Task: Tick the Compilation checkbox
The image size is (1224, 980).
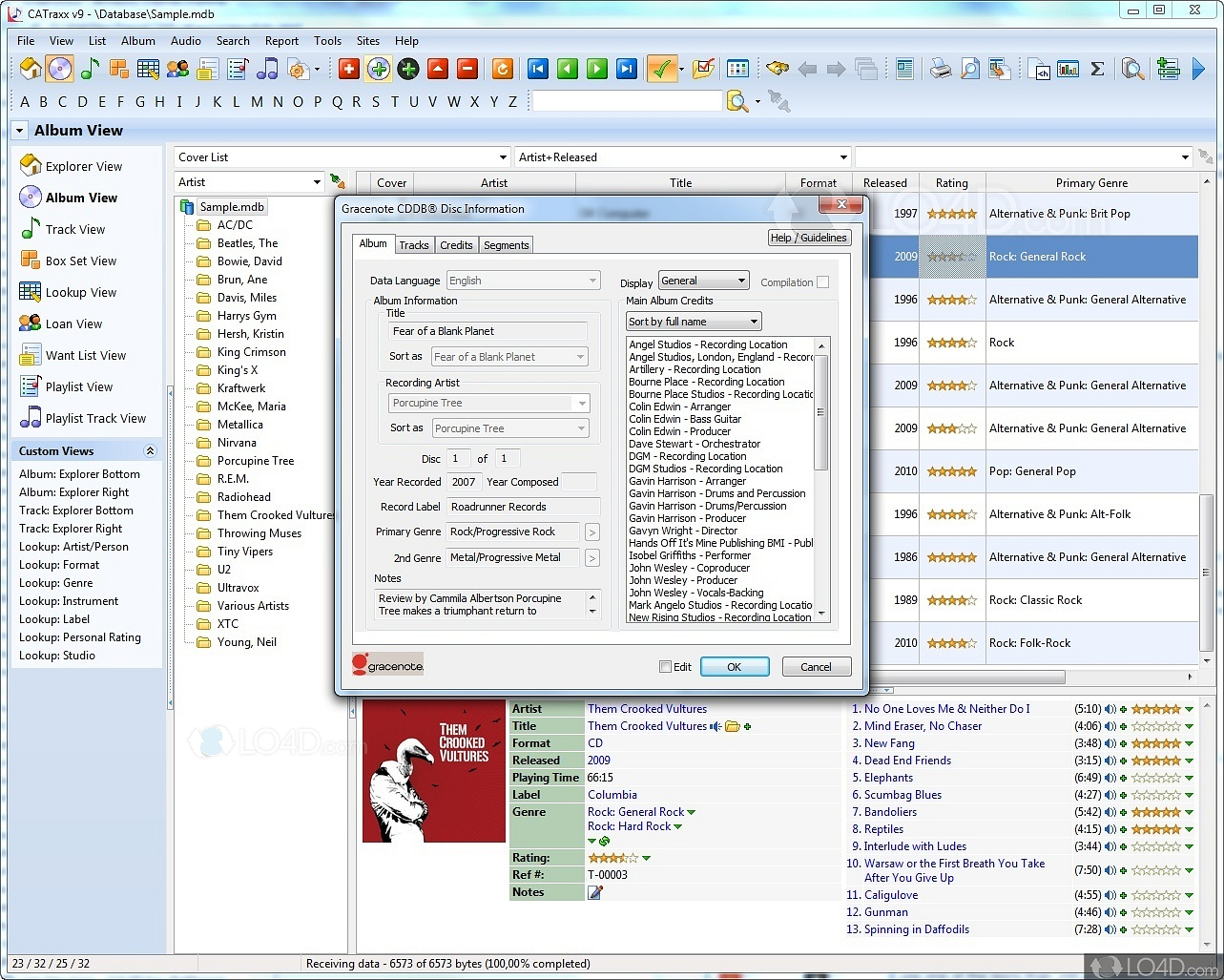Action: point(822,282)
